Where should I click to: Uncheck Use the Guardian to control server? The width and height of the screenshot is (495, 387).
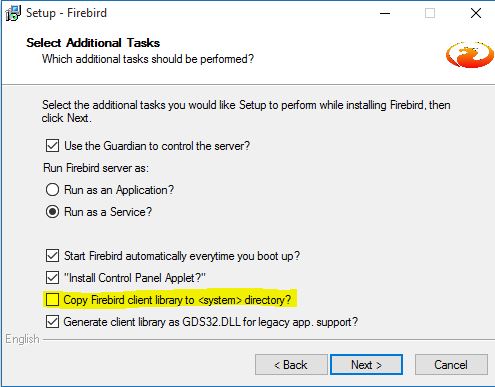52,146
